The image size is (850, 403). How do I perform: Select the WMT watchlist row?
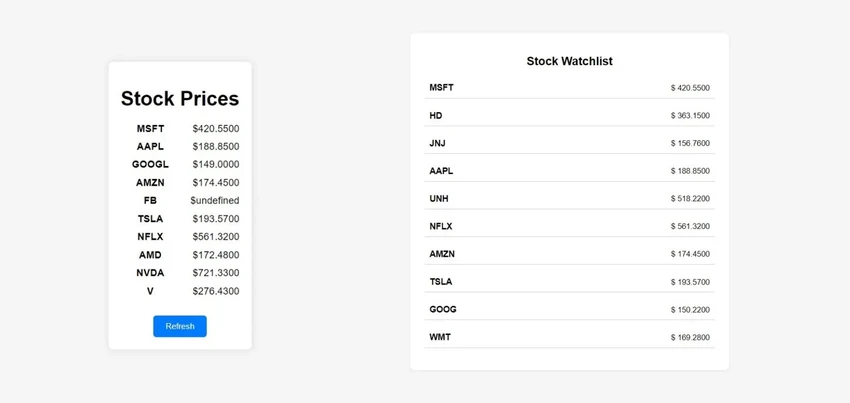[569, 337]
